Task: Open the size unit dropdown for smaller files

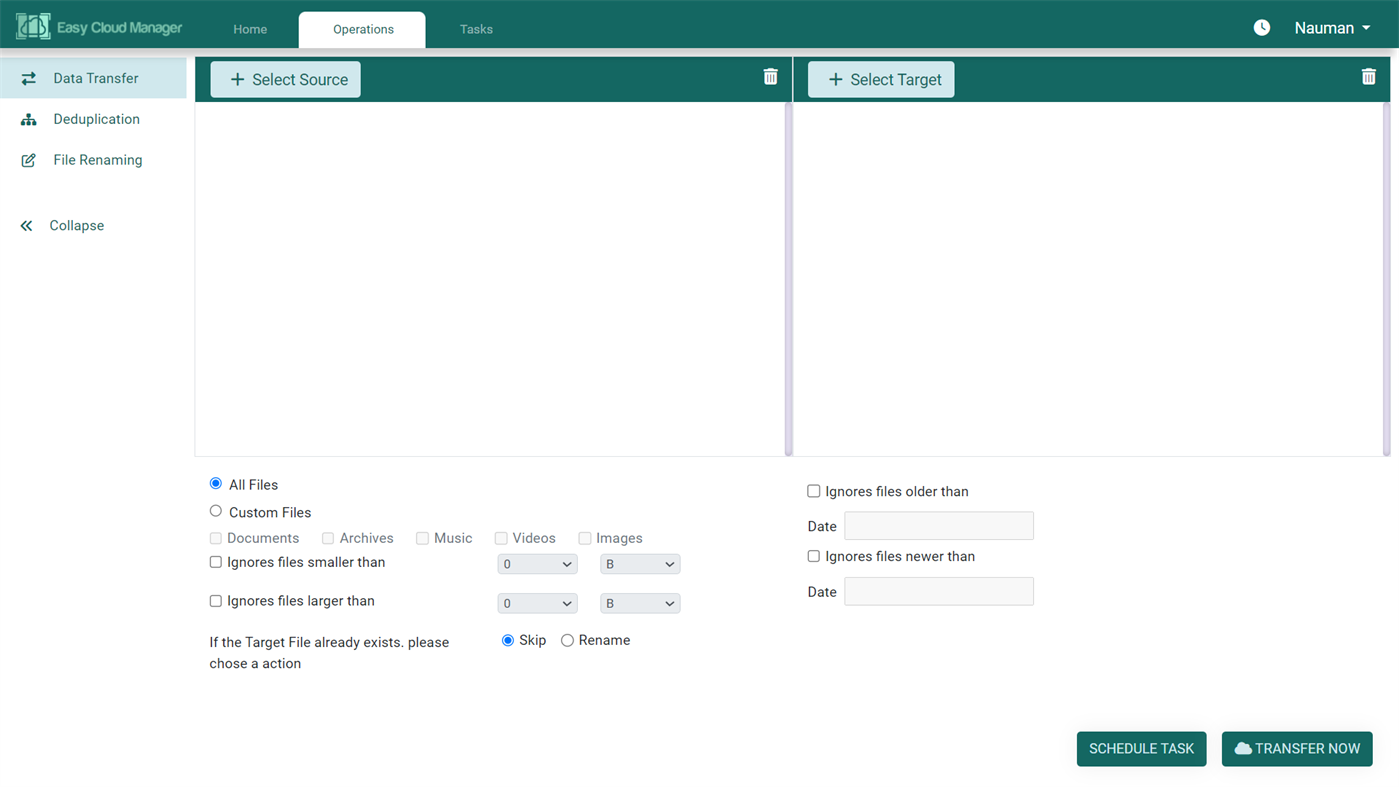Action: coord(639,563)
